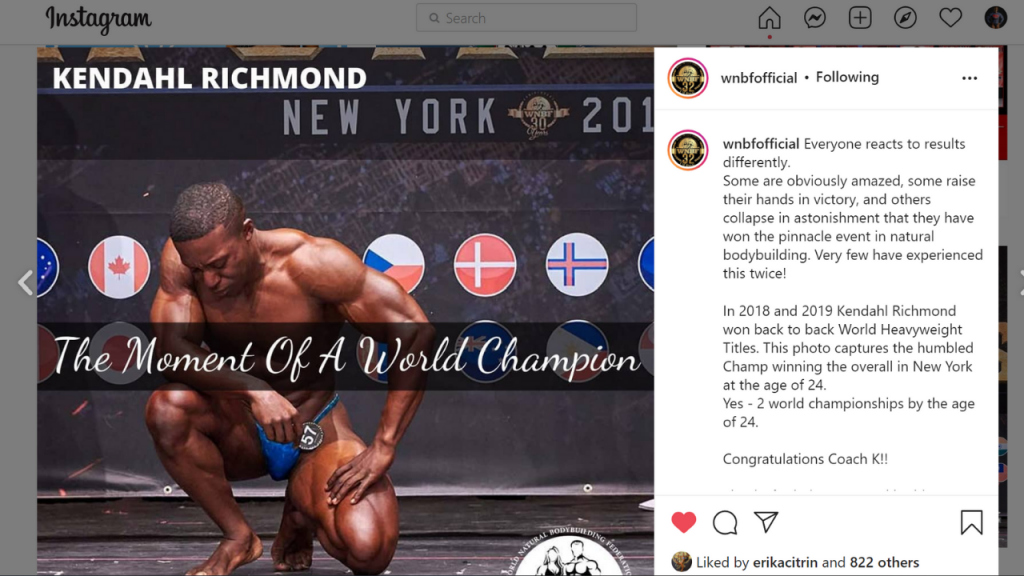Screen dimensions: 1024x576
Task: Open activity notifications heart icon in navbar
Action: pos(950,18)
